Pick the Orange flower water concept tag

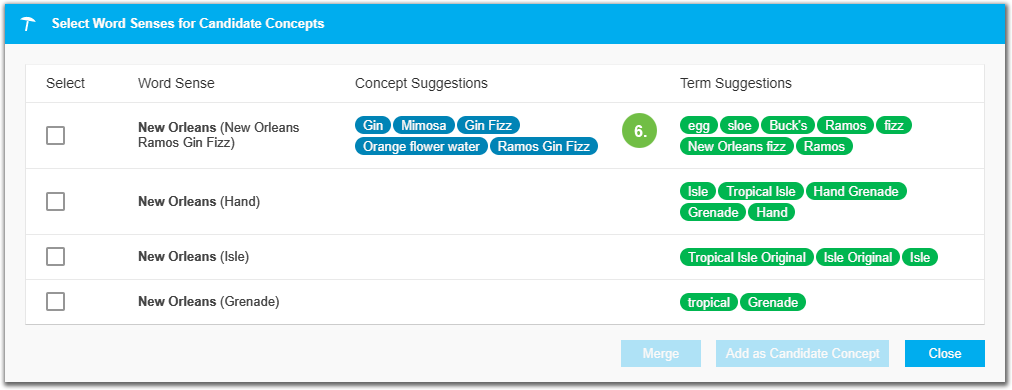(421, 147)
